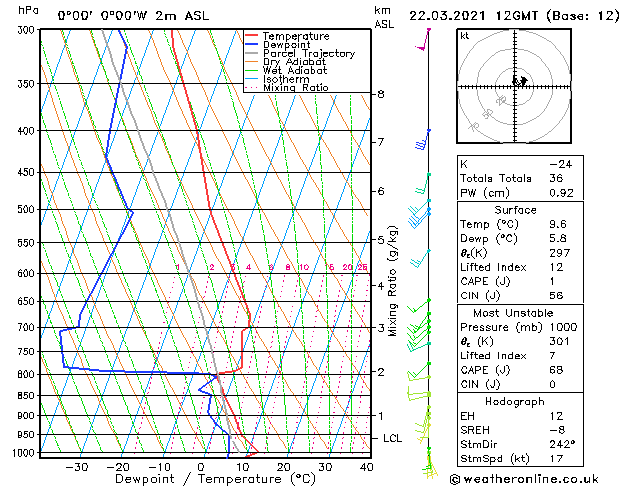Click the Dewpoint / Temperature axis title
The width and height of the screenshot is (629, 486).
201,480
